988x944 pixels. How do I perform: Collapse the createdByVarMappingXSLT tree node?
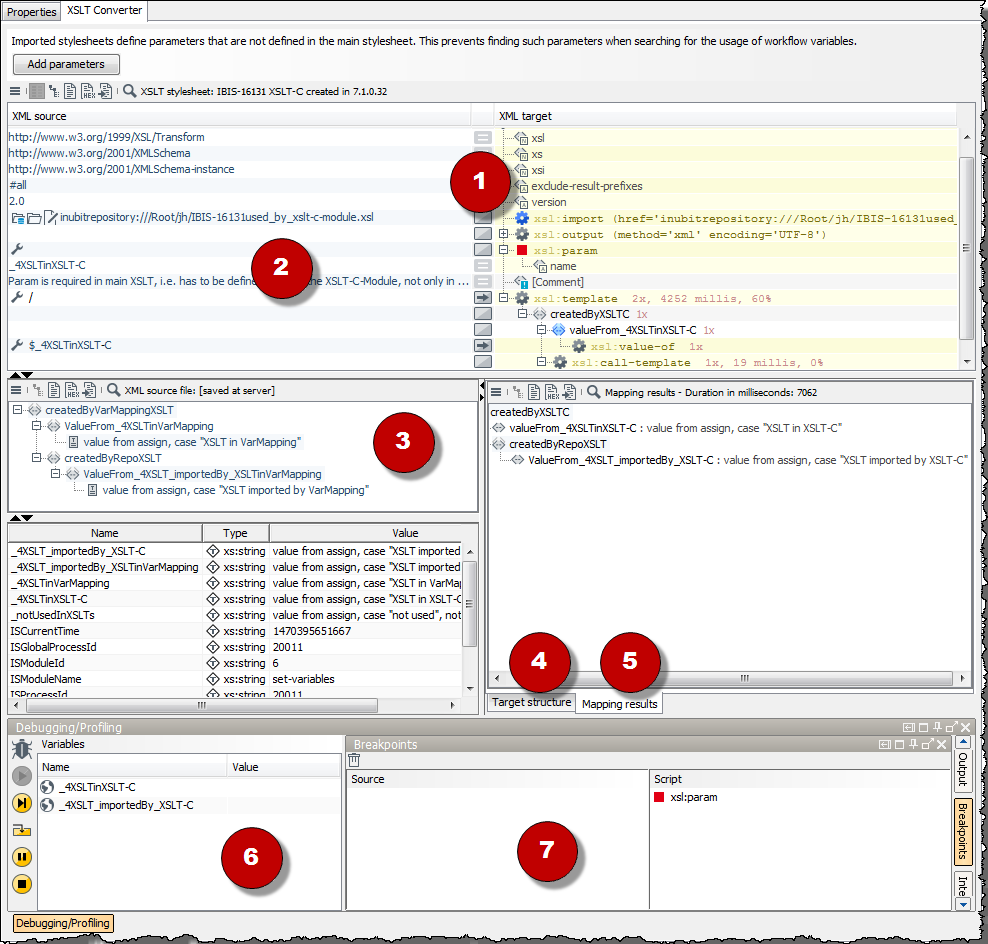point(17,410)
